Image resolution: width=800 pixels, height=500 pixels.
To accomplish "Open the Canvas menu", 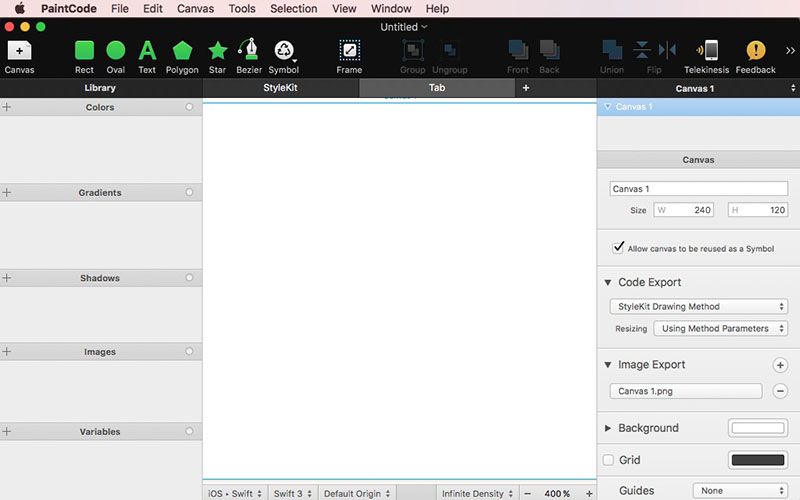I will (195, 9).
